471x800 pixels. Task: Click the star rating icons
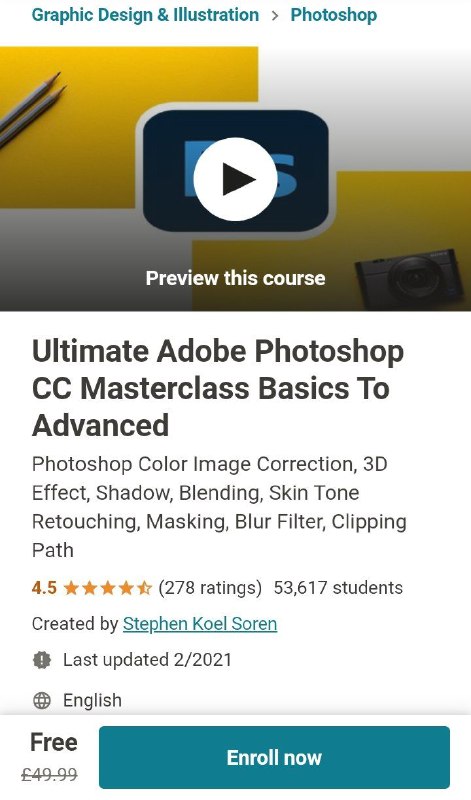tap(108, 588)
